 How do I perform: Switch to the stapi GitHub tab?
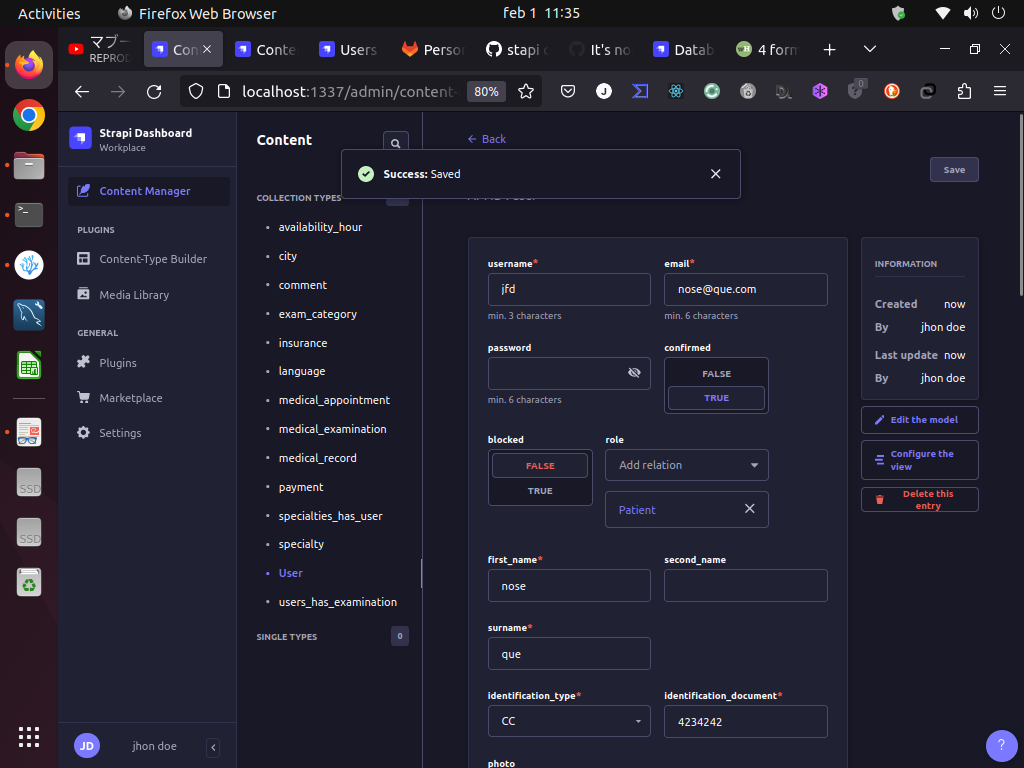pos(517,50)
